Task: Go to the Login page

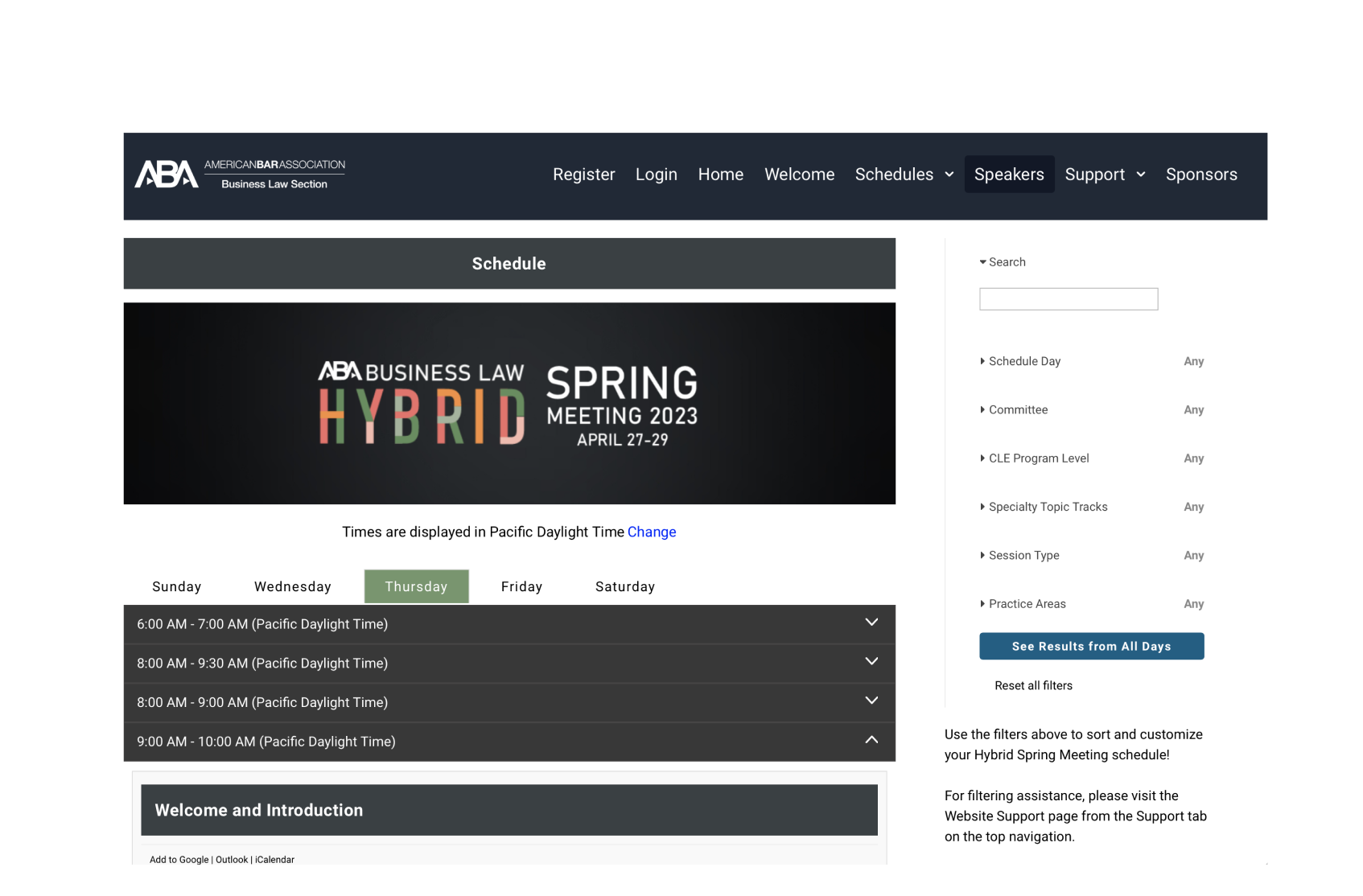Action: (x=656, y=175)
